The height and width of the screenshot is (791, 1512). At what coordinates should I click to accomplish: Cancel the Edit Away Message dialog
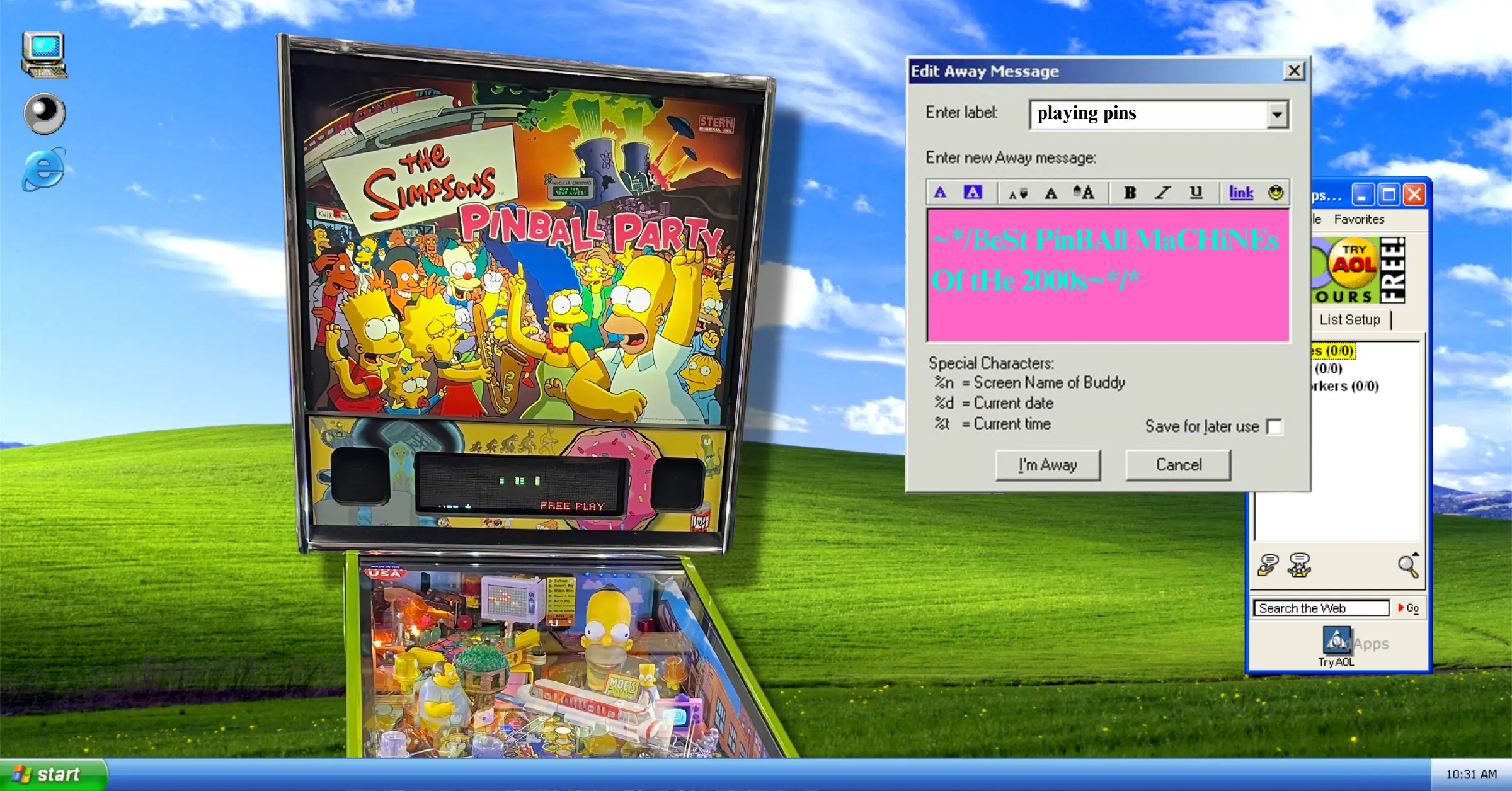click(x=1177, y=465)
